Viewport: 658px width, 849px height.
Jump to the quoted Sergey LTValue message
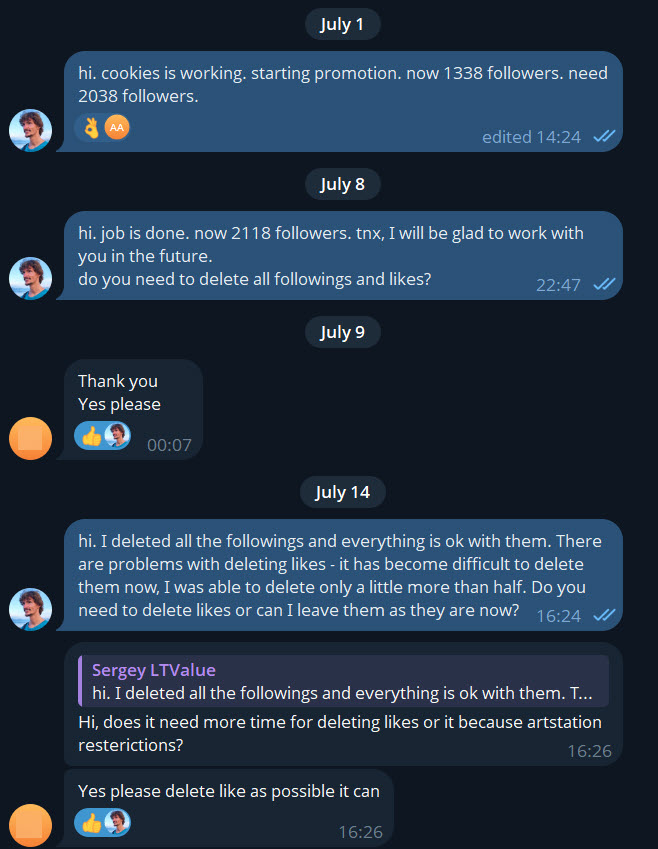click(x=343, y=681)
